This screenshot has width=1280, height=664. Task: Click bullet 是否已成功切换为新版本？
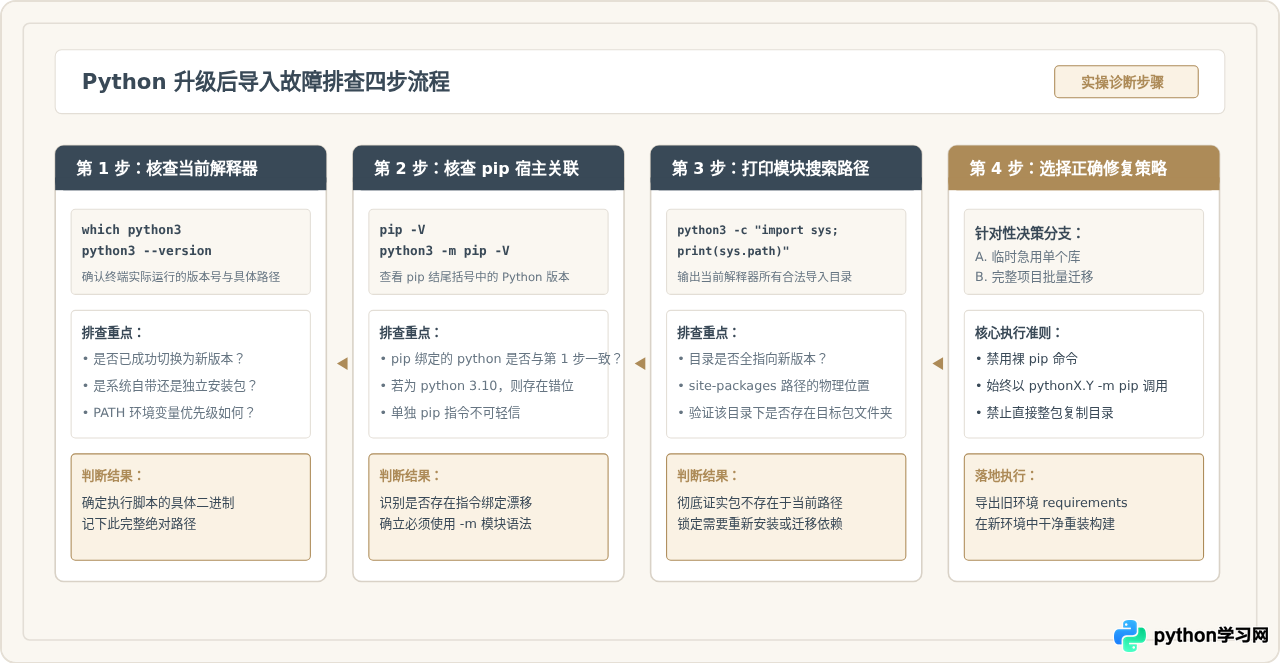[163, 359]
